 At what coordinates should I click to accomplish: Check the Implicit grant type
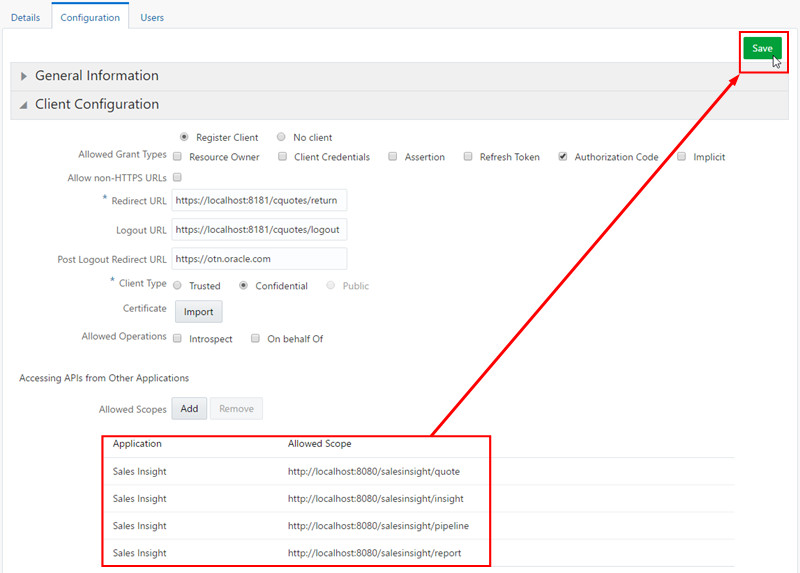point(681,156)
